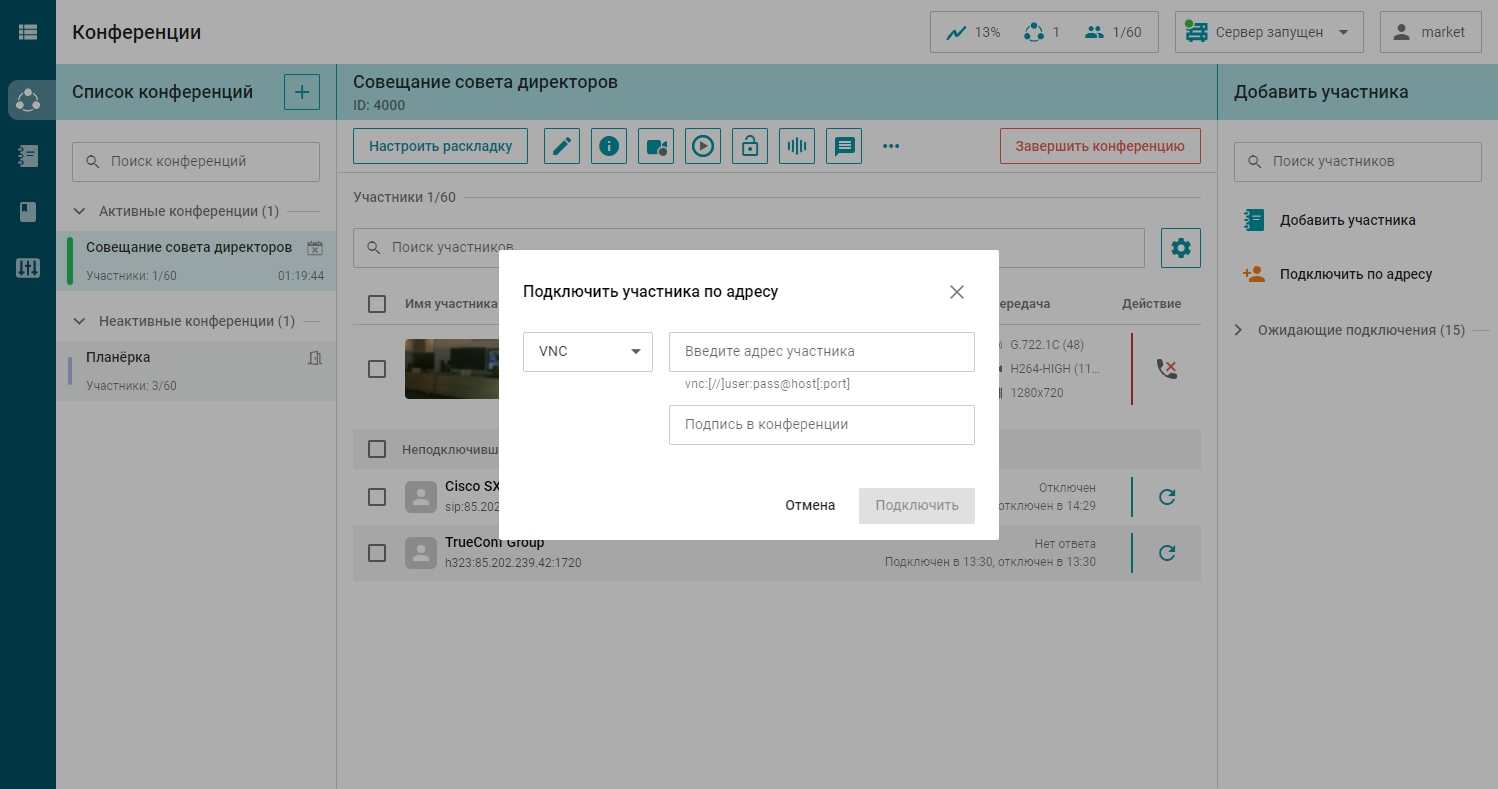
Task: Click the participants gear settings icon
Action: pyautogui.click(x=1180, y=248)
